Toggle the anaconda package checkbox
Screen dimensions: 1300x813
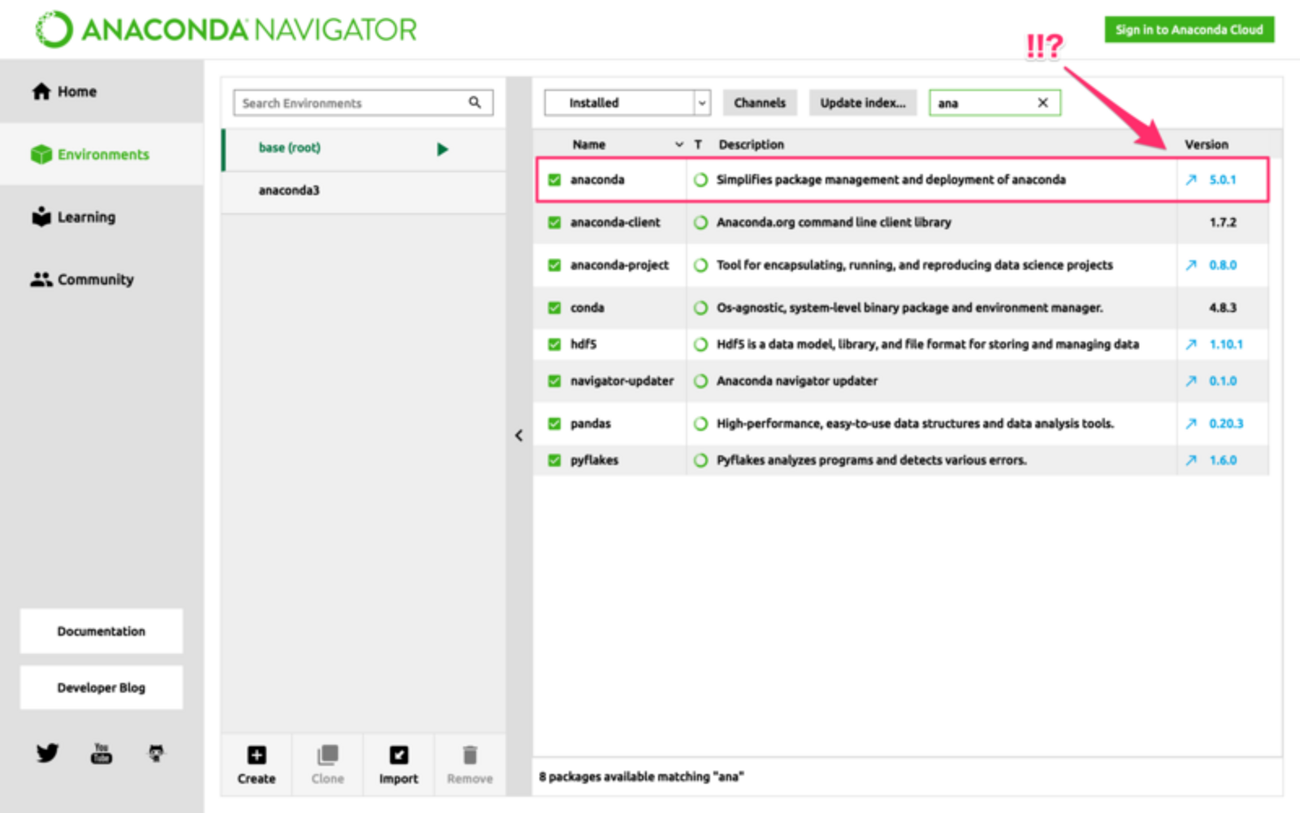pos(554,180)
